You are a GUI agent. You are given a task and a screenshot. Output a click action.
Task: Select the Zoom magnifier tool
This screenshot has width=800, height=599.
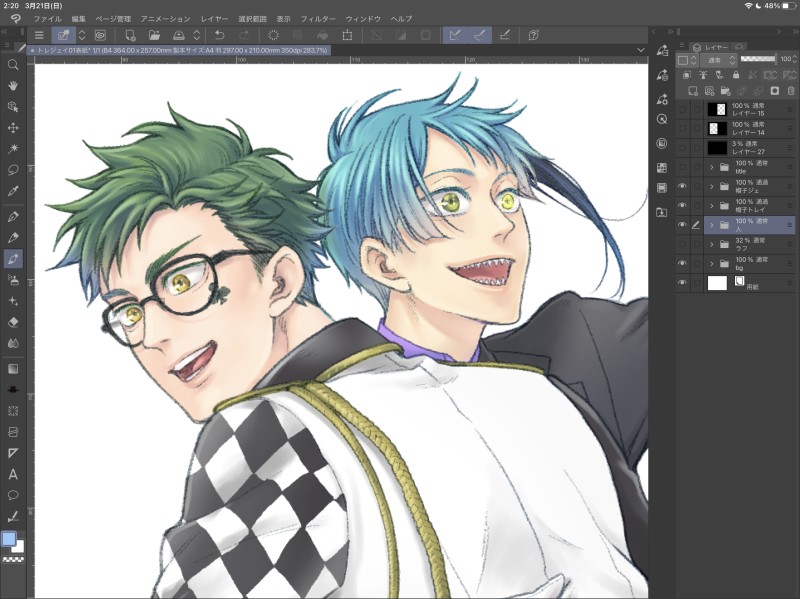coord(13,65)
